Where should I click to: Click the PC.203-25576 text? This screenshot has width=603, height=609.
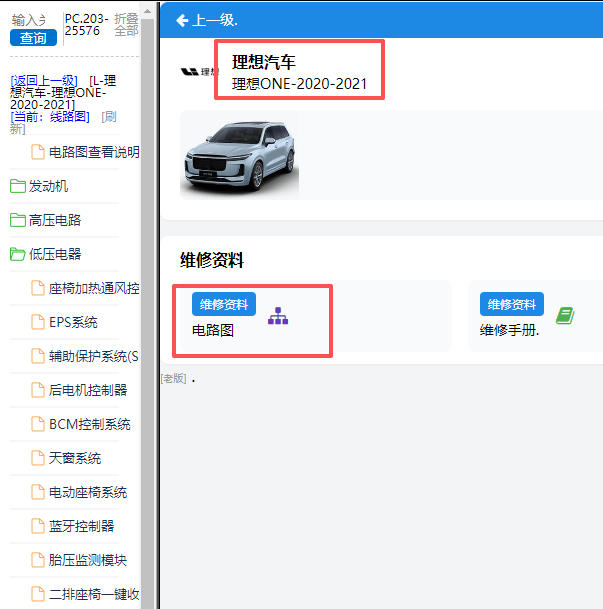click(x=86, y=24)
